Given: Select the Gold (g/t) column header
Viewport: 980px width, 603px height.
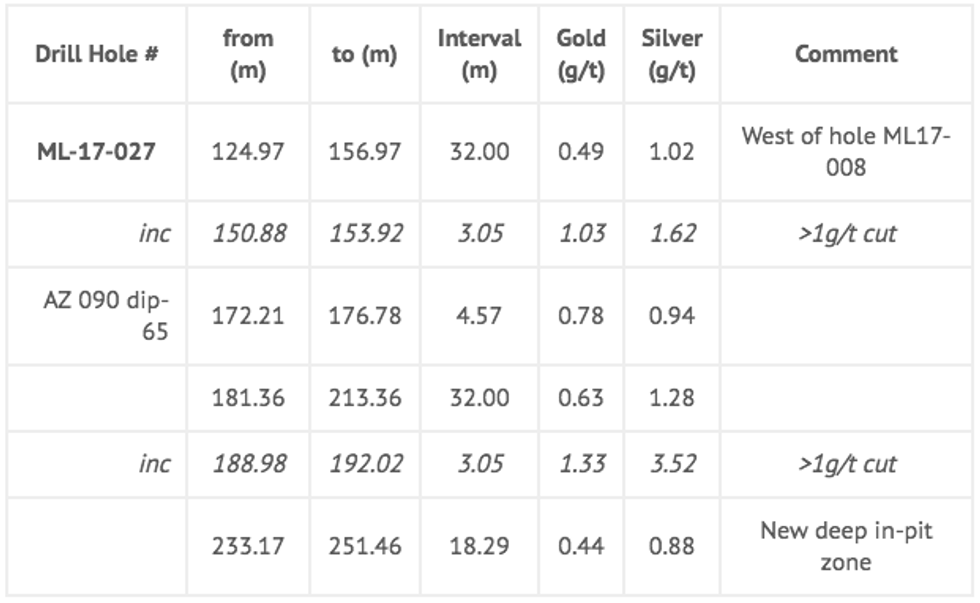Looking at the screenshot, I should point(581,54).
